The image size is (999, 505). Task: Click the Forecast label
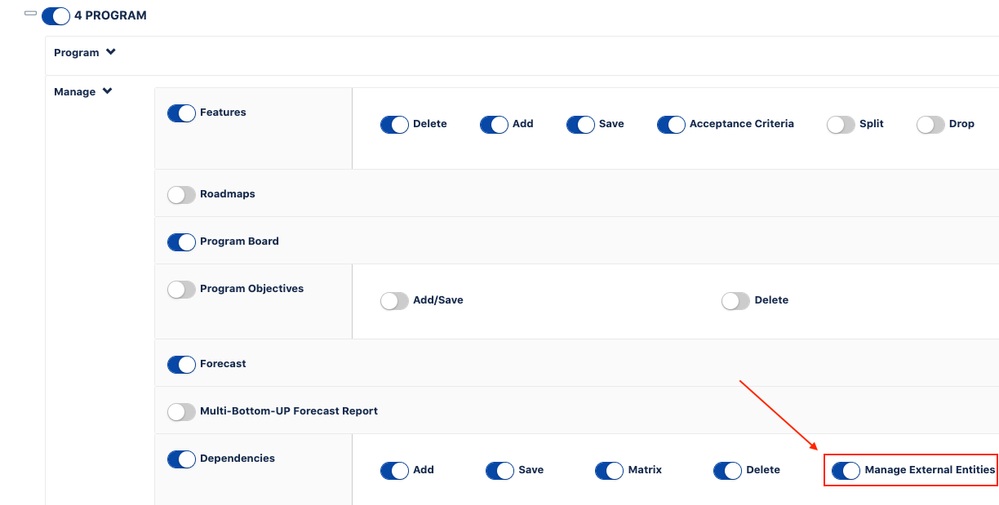223,364
